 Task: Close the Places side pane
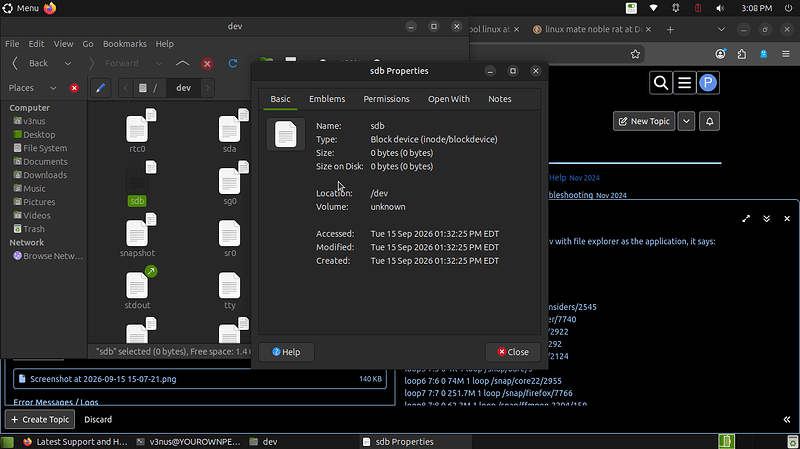[74, 88]
